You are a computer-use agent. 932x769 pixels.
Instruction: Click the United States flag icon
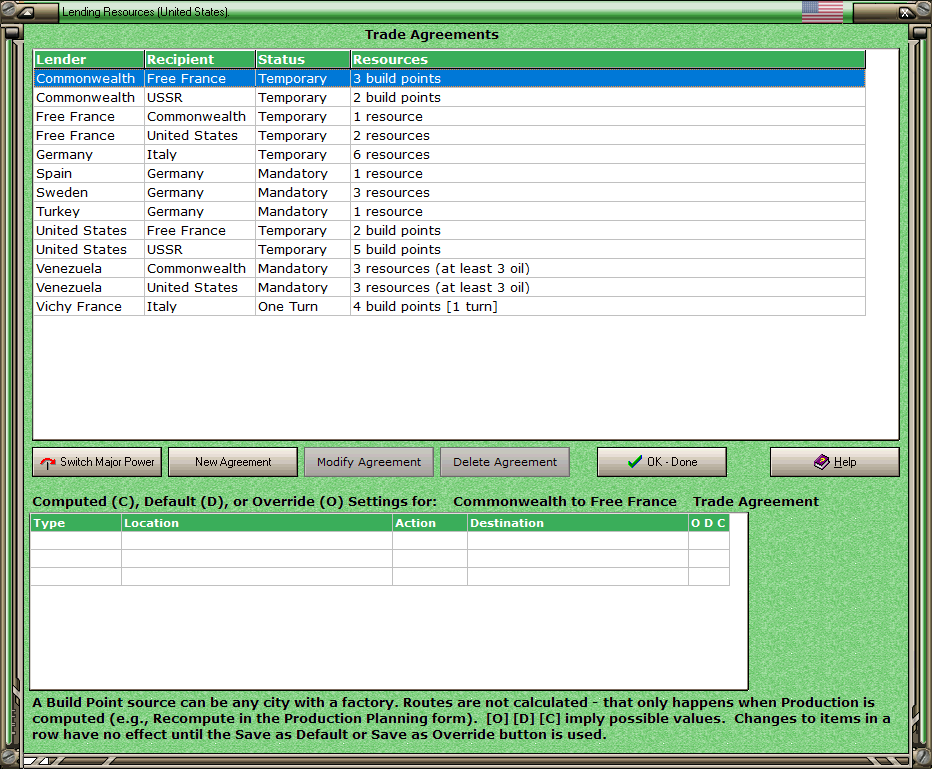pos(822,11)
